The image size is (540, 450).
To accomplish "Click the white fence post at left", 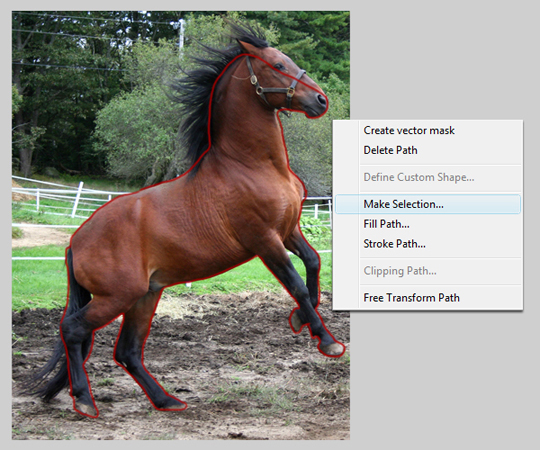I will (x=77, y=199).
